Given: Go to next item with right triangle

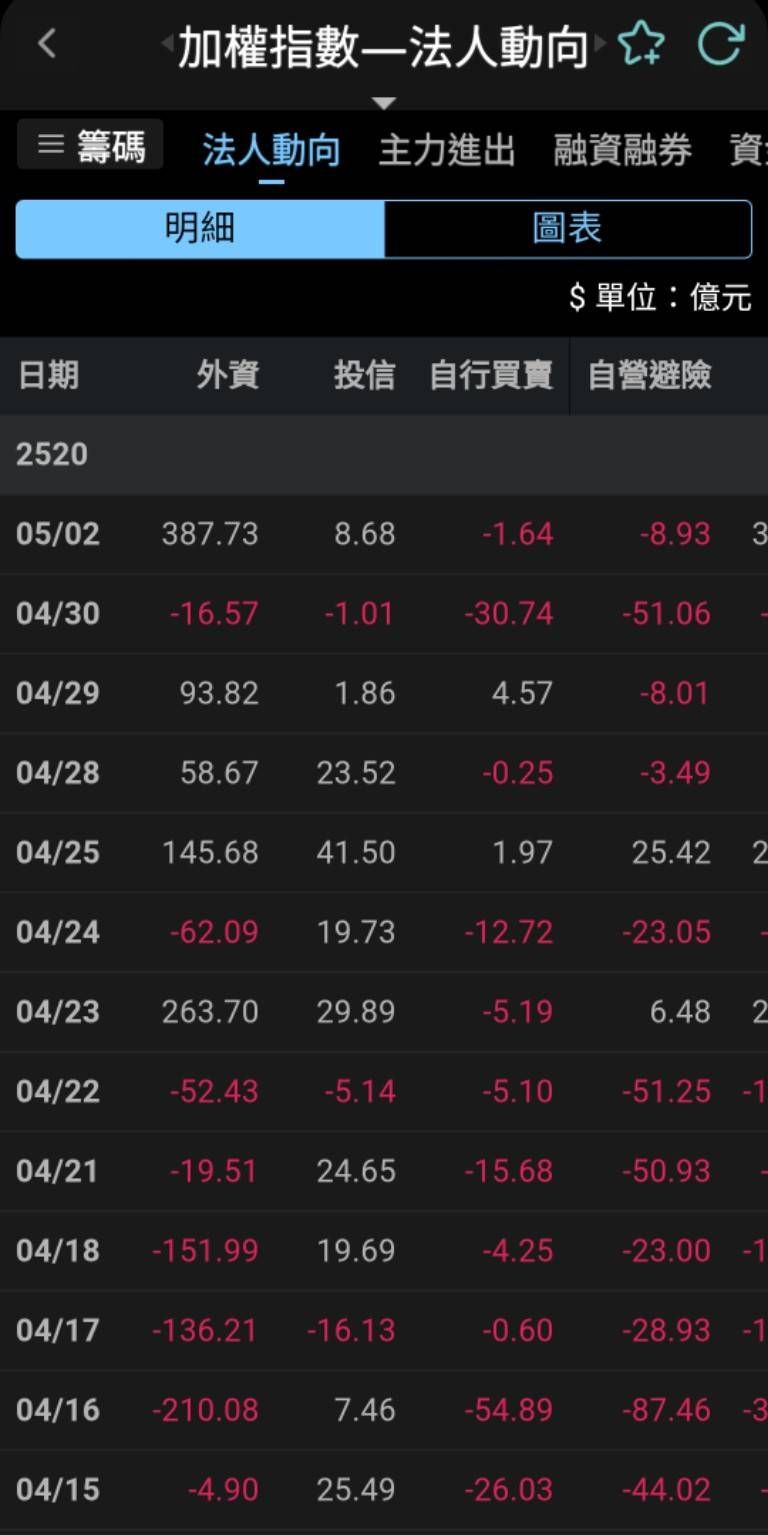Looking at the screenshot, I should coord(600,44).
